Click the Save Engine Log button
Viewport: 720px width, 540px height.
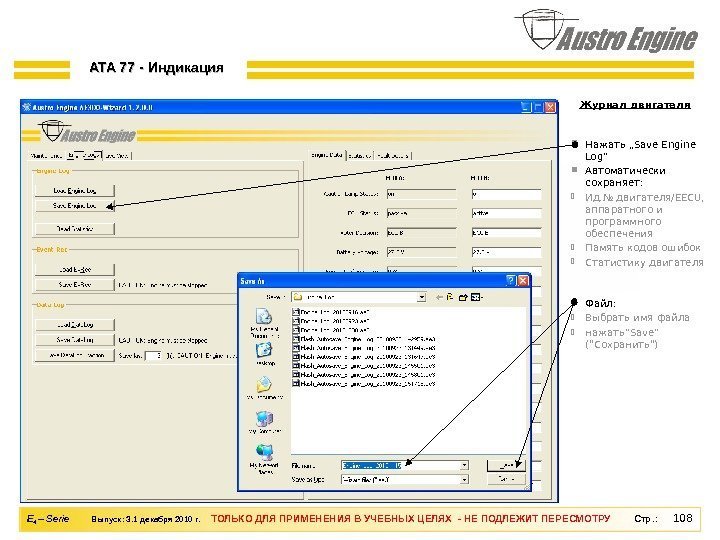click(74, 205)
